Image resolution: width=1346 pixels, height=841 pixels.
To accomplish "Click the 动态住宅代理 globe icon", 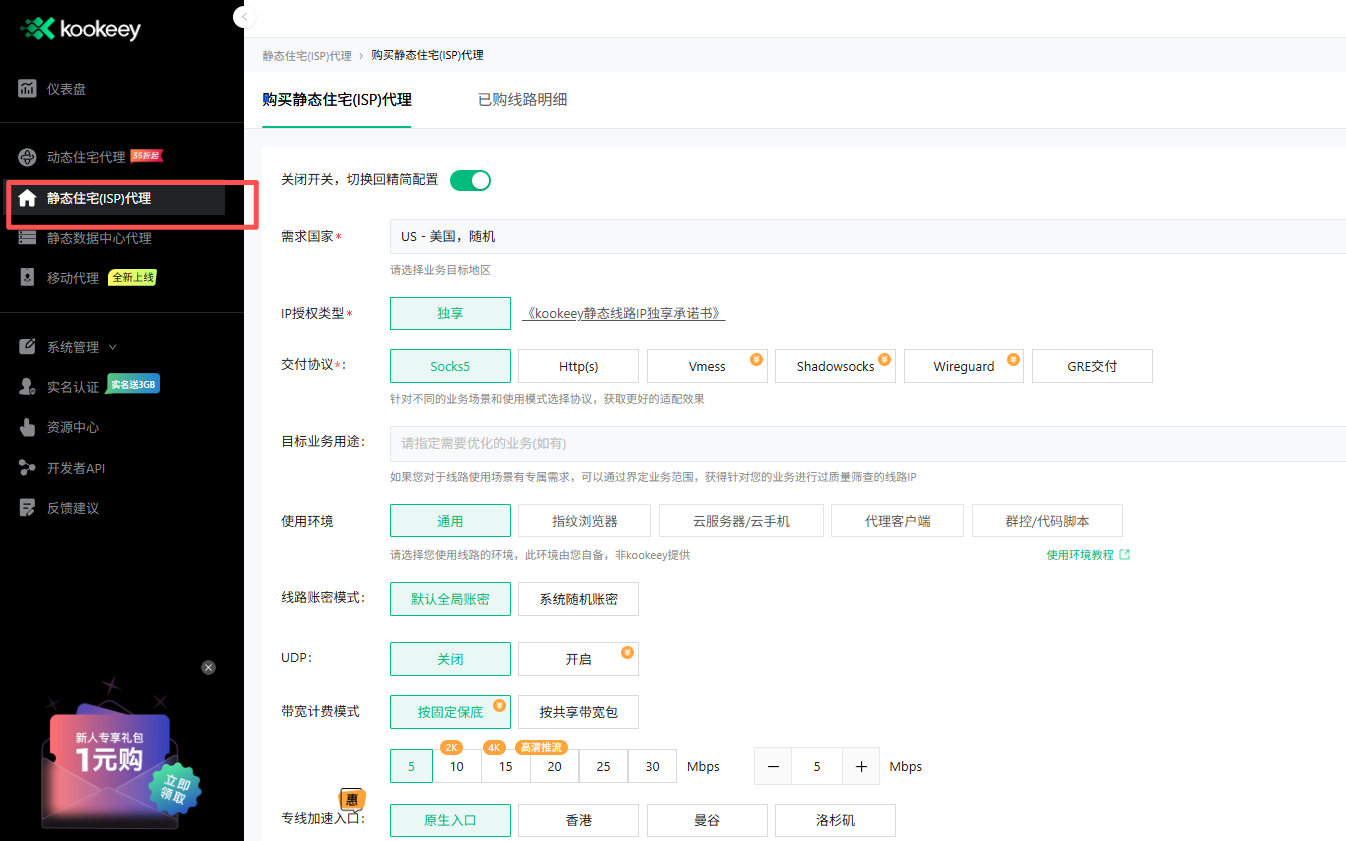I will [28, 157].
